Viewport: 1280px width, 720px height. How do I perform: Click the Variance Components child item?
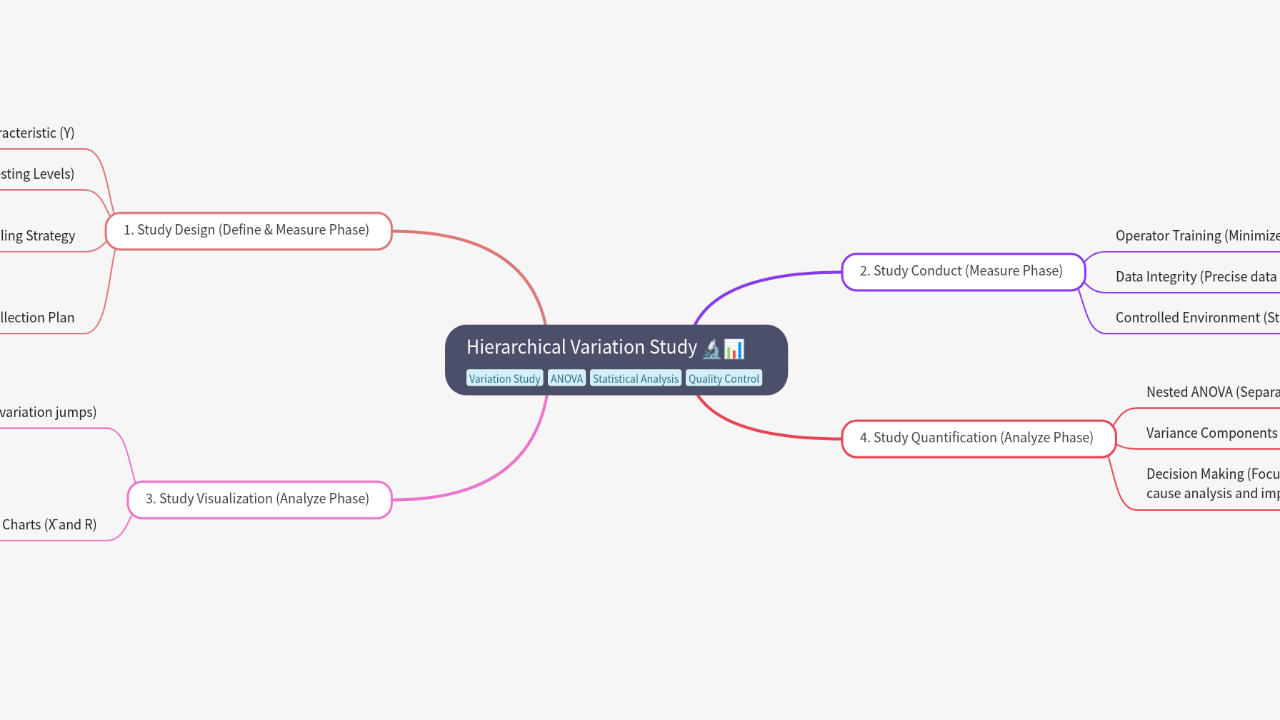1213,433
